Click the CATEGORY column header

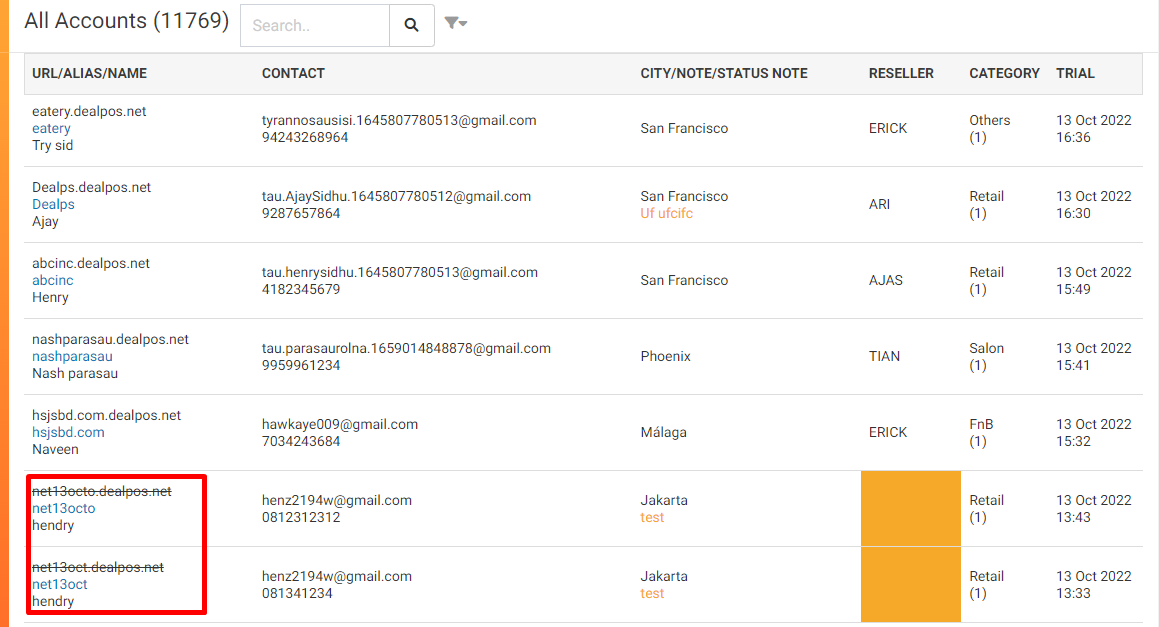(1005, 73)
